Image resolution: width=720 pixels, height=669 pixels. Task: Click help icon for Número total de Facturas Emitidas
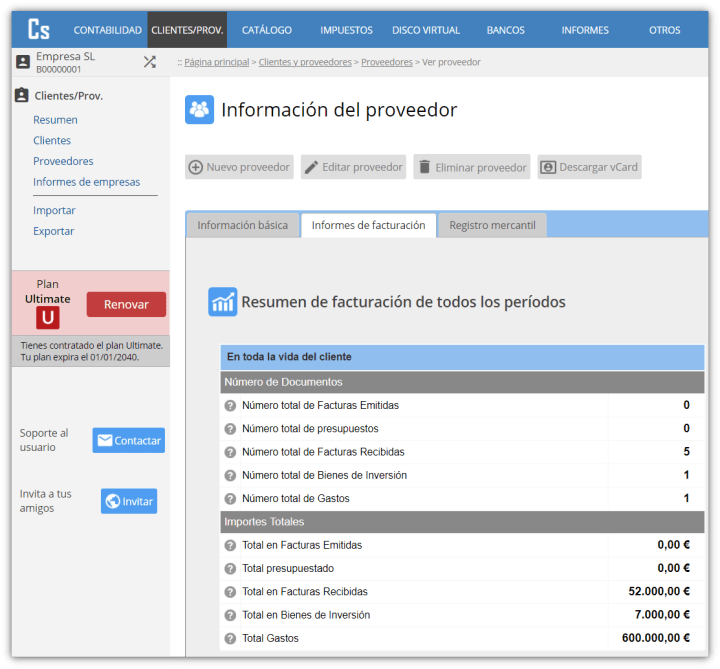[230, 405]
